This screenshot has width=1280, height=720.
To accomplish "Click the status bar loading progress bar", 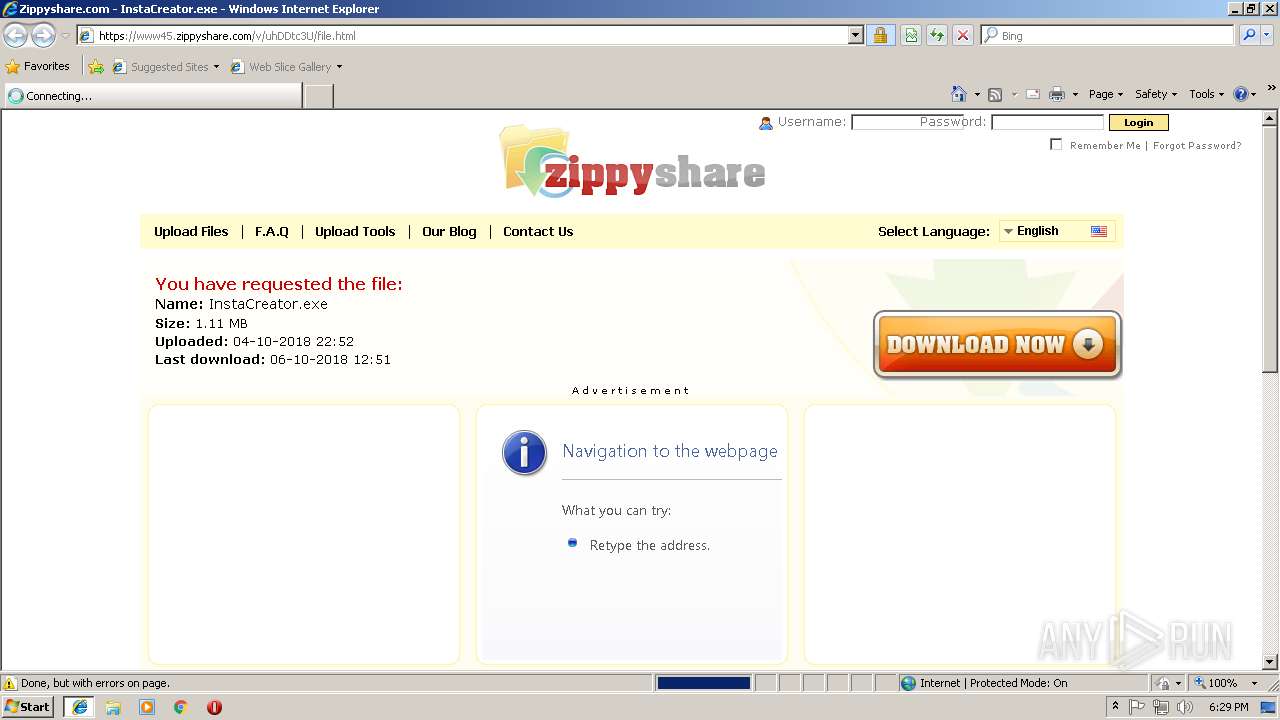I will pyautogui.click(x=703, y=683).
